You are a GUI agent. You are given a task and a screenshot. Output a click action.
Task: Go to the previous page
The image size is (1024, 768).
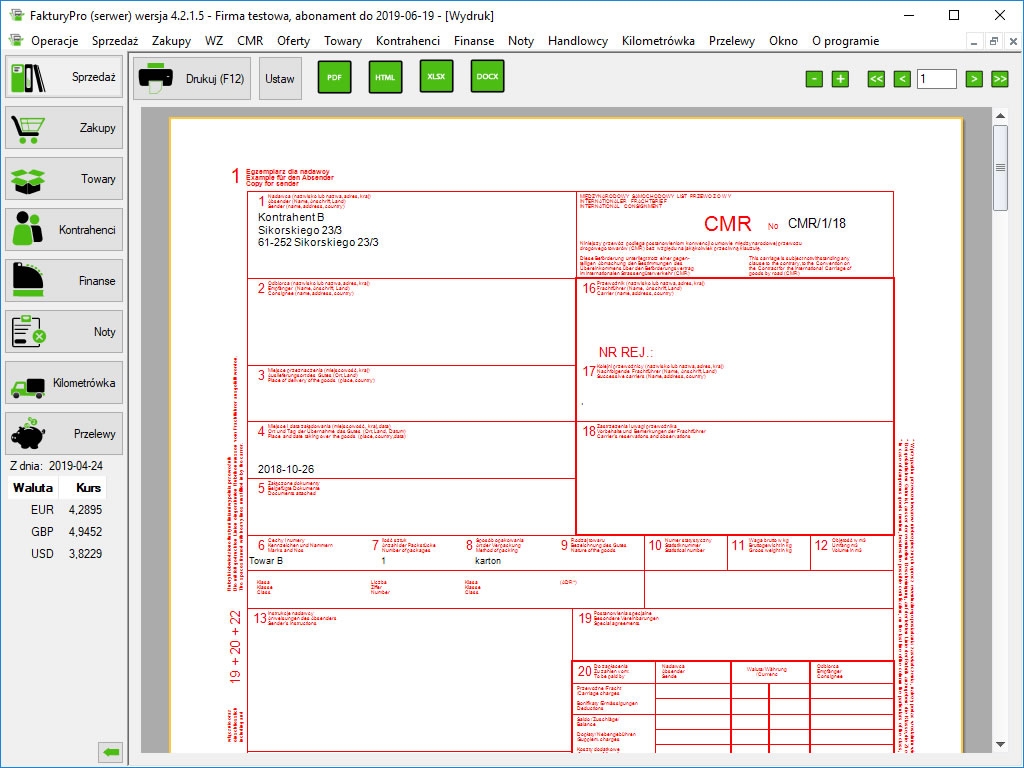click(902, 79)
